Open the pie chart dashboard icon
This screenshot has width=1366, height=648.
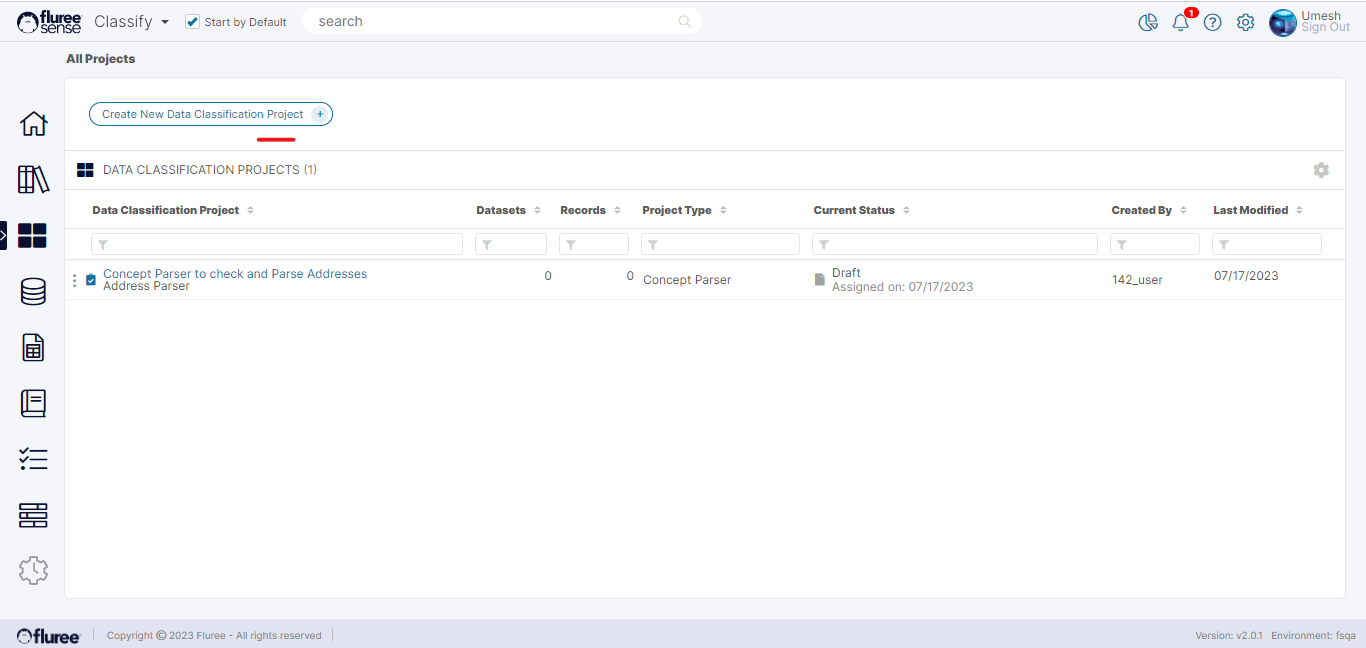tap(1148, 22)
